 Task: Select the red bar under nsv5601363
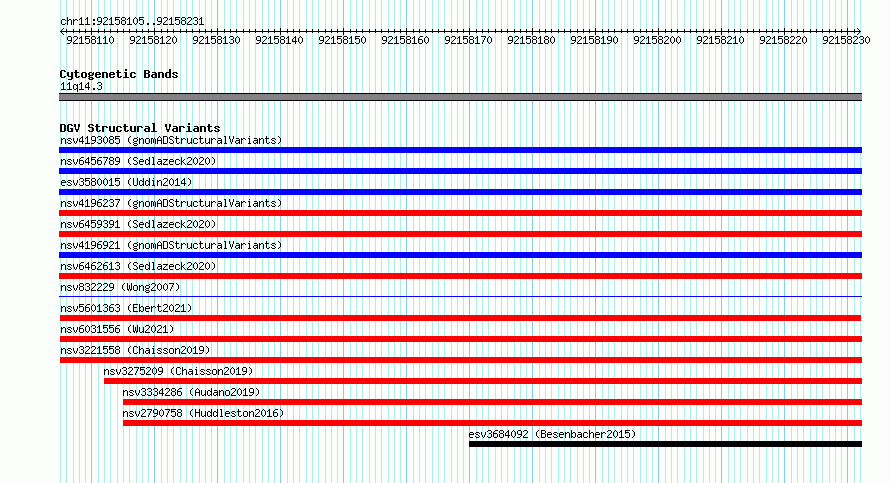tap(460, 318)
